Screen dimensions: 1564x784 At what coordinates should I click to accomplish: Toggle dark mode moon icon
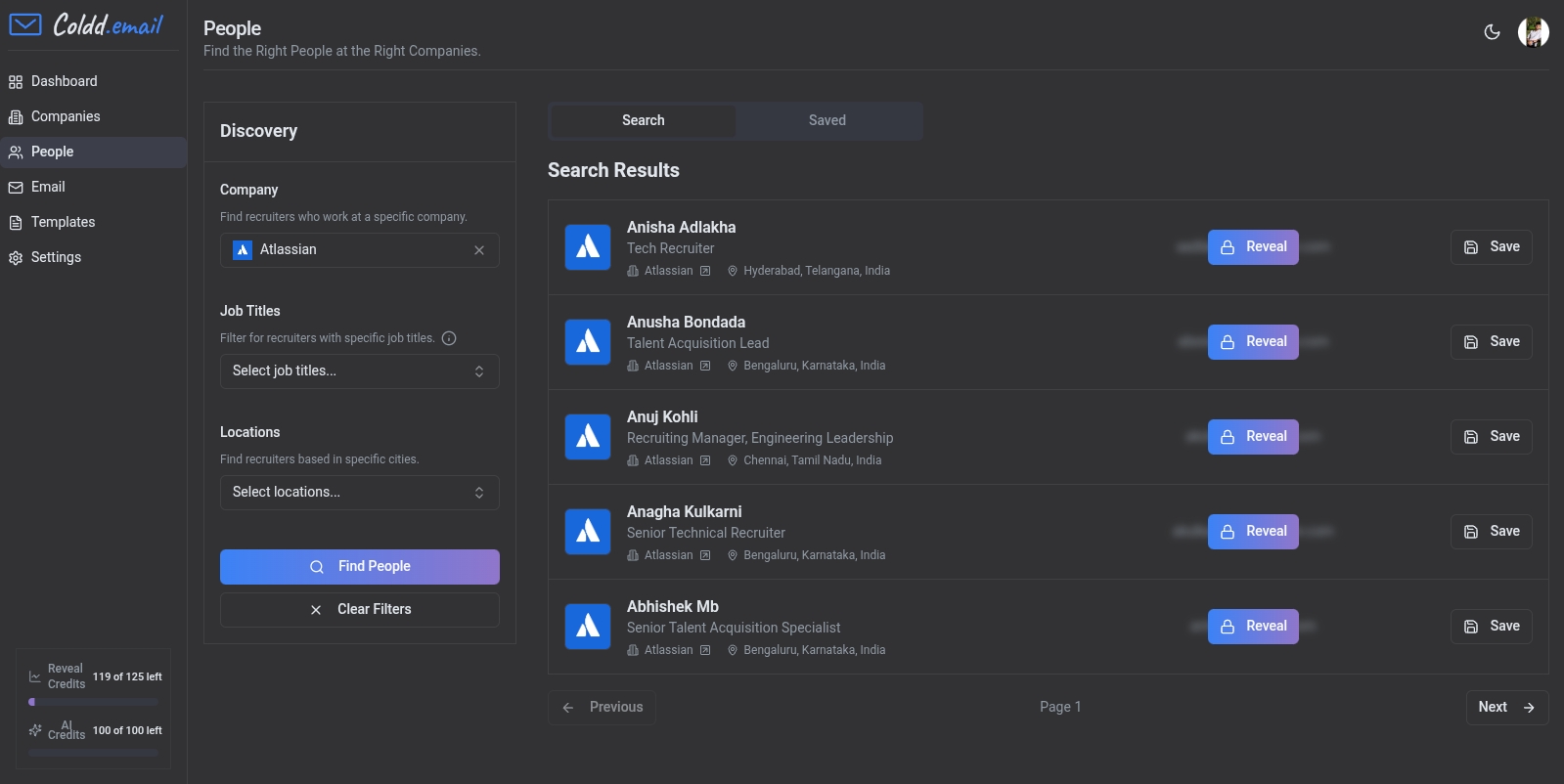coord(1492,32)
